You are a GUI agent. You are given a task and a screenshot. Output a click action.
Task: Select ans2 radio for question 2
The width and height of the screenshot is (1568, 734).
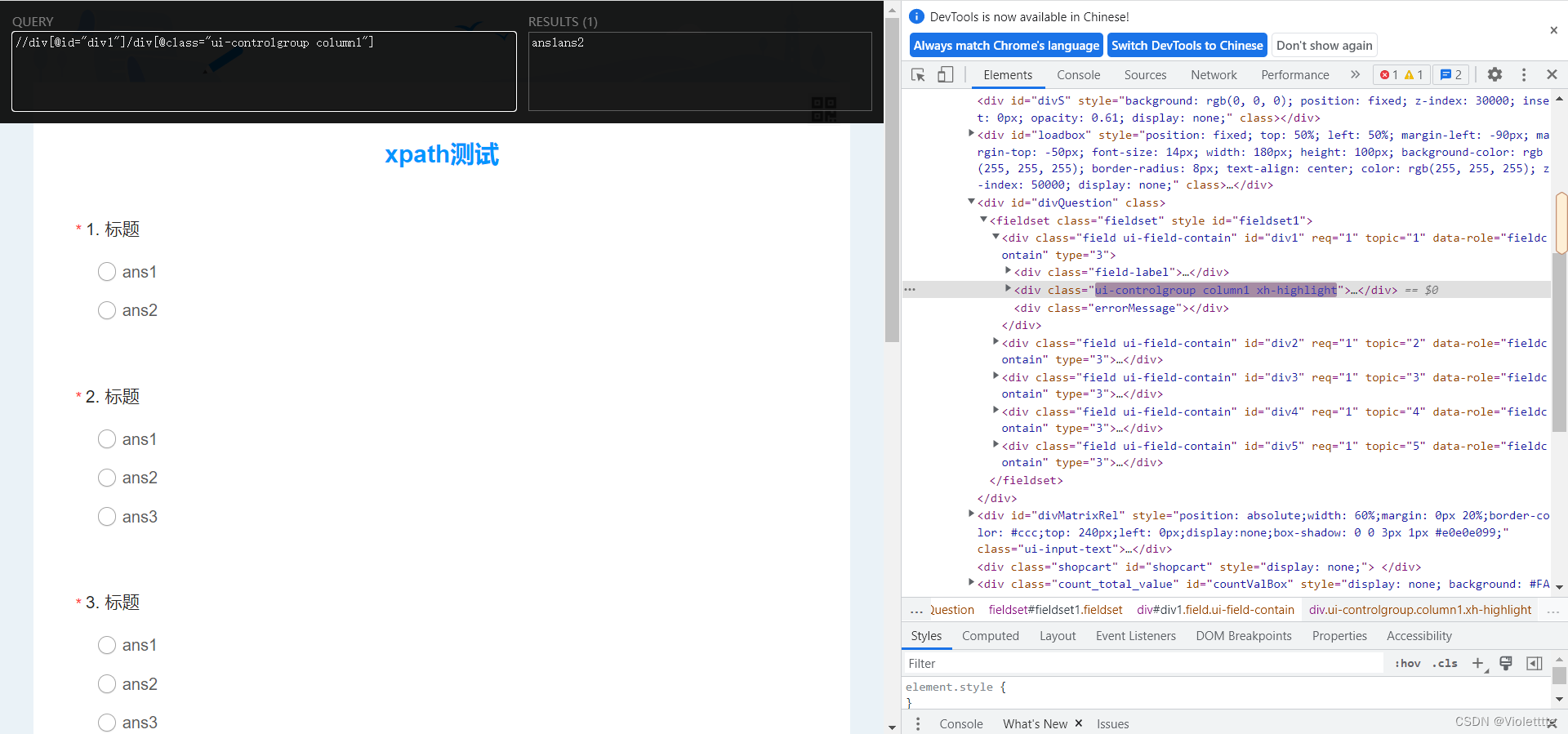point(107,478)
